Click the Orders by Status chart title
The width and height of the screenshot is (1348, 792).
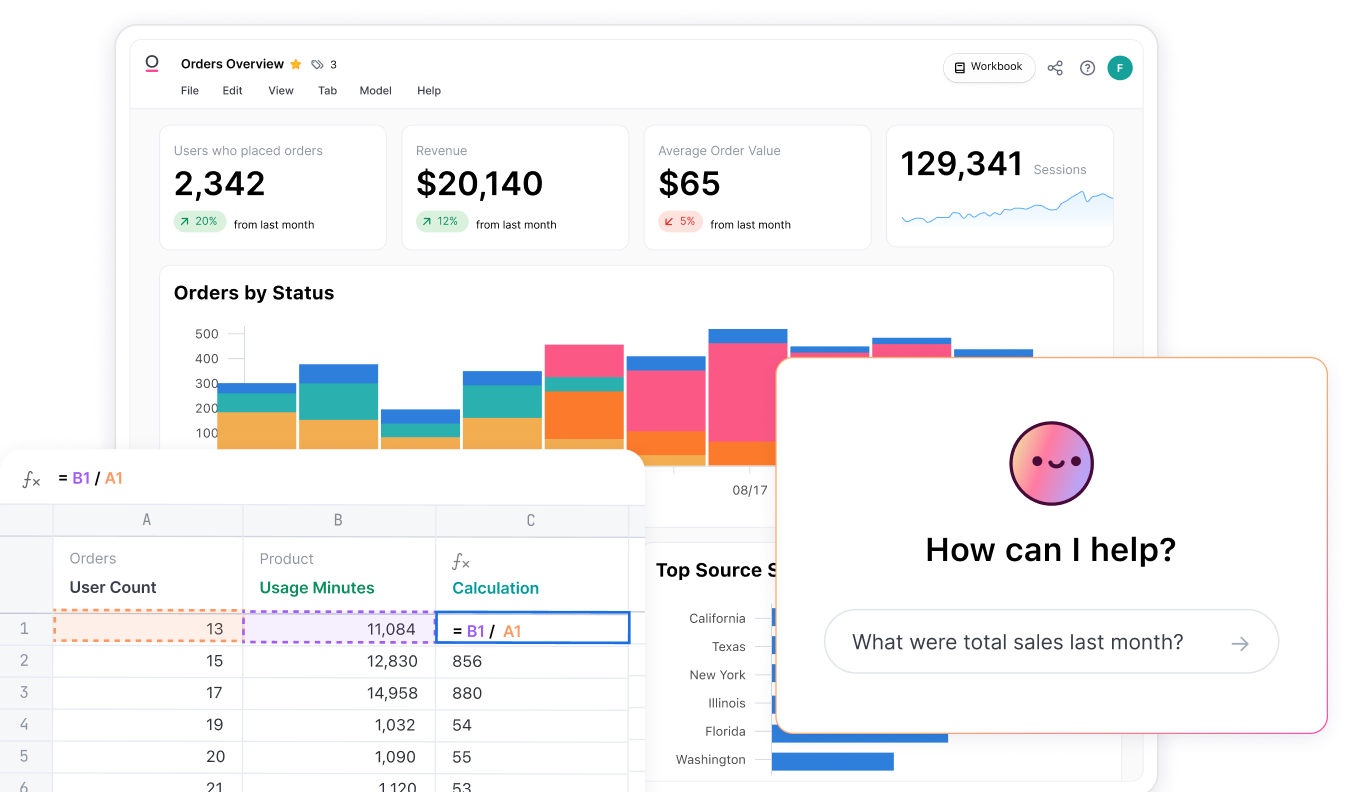pyautogui.click(x=253, y=293)
